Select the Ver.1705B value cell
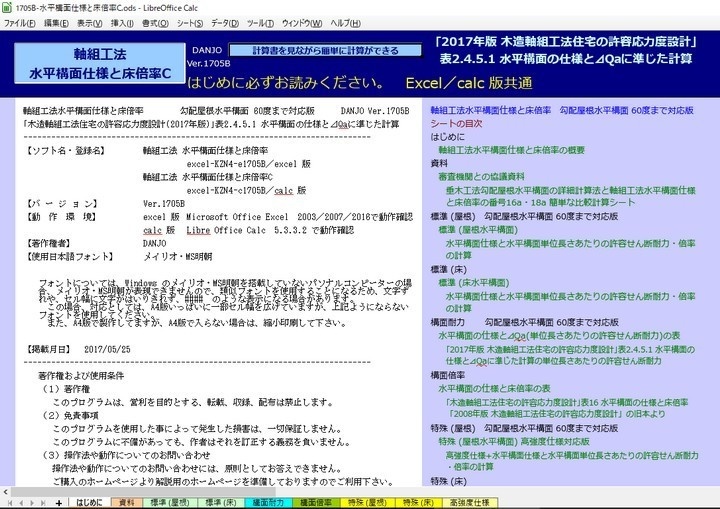720x509 pixels. point(164,204)
